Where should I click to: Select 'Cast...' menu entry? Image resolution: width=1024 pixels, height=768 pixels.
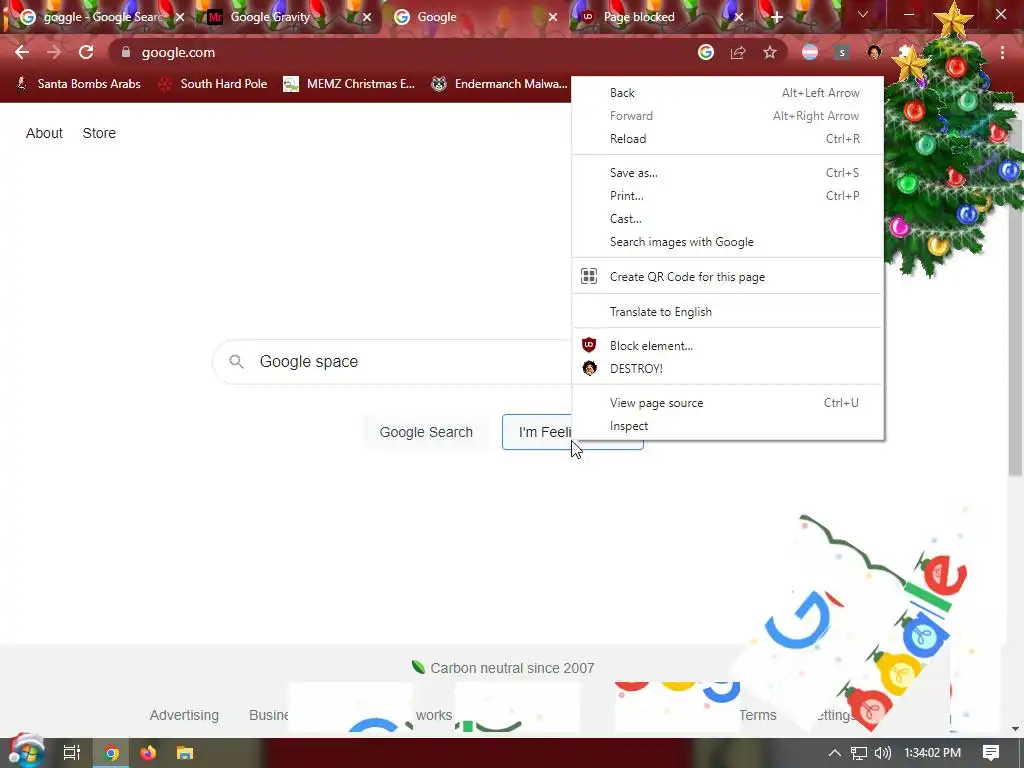[728, 219]
